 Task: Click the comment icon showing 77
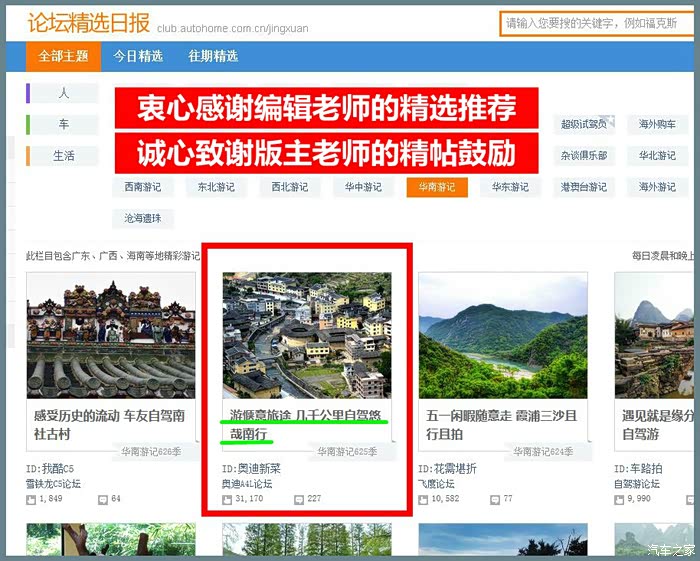pos(495,499)
